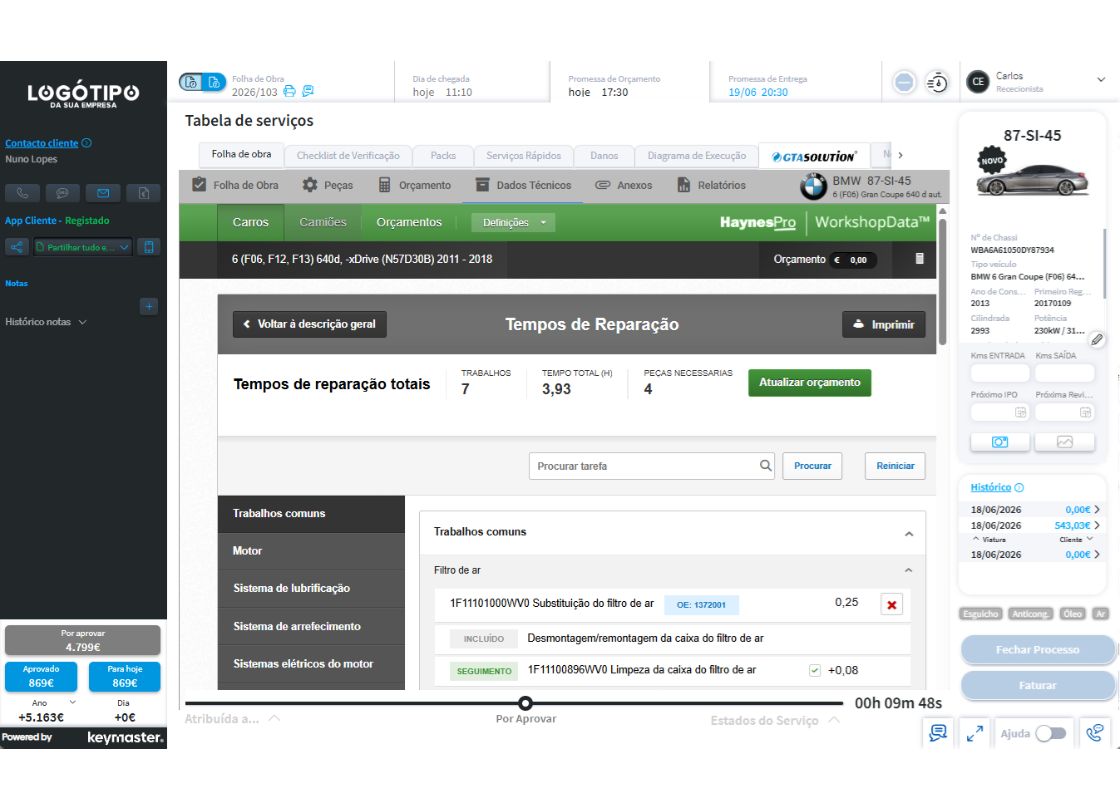Add a new note with the plus icon

coord(149,306)
